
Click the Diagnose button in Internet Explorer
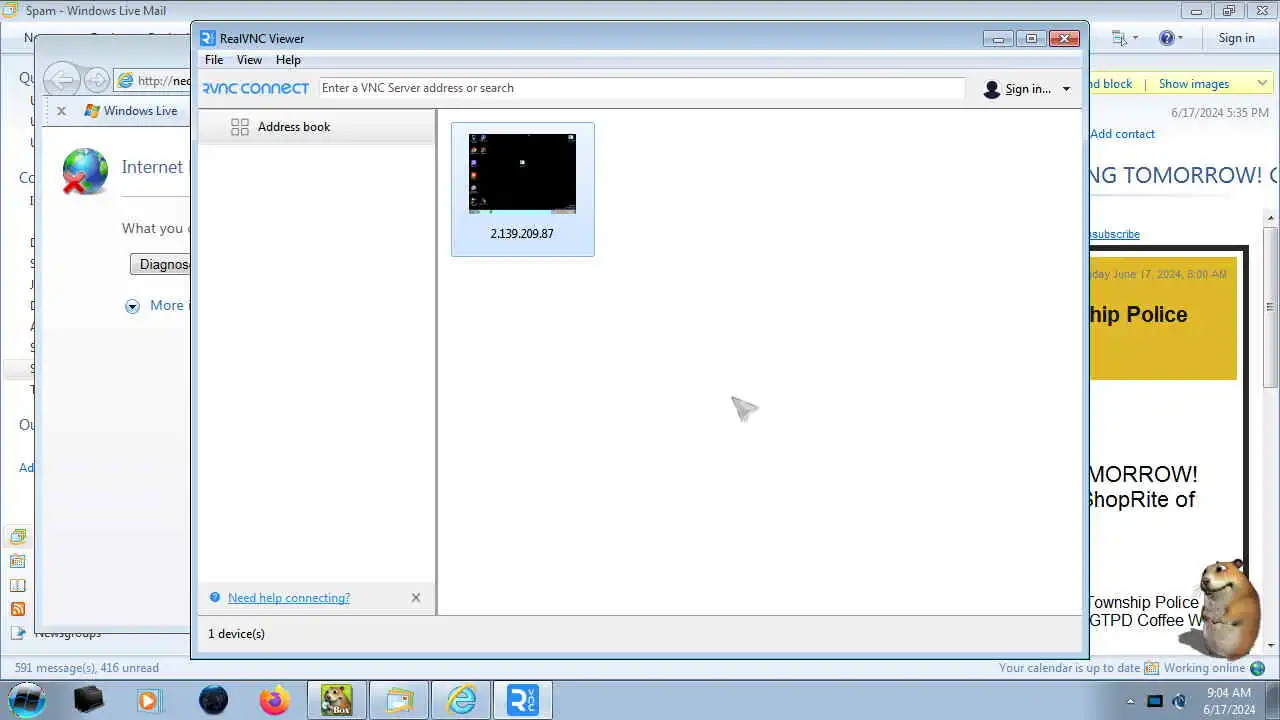(x=160, y=264)
